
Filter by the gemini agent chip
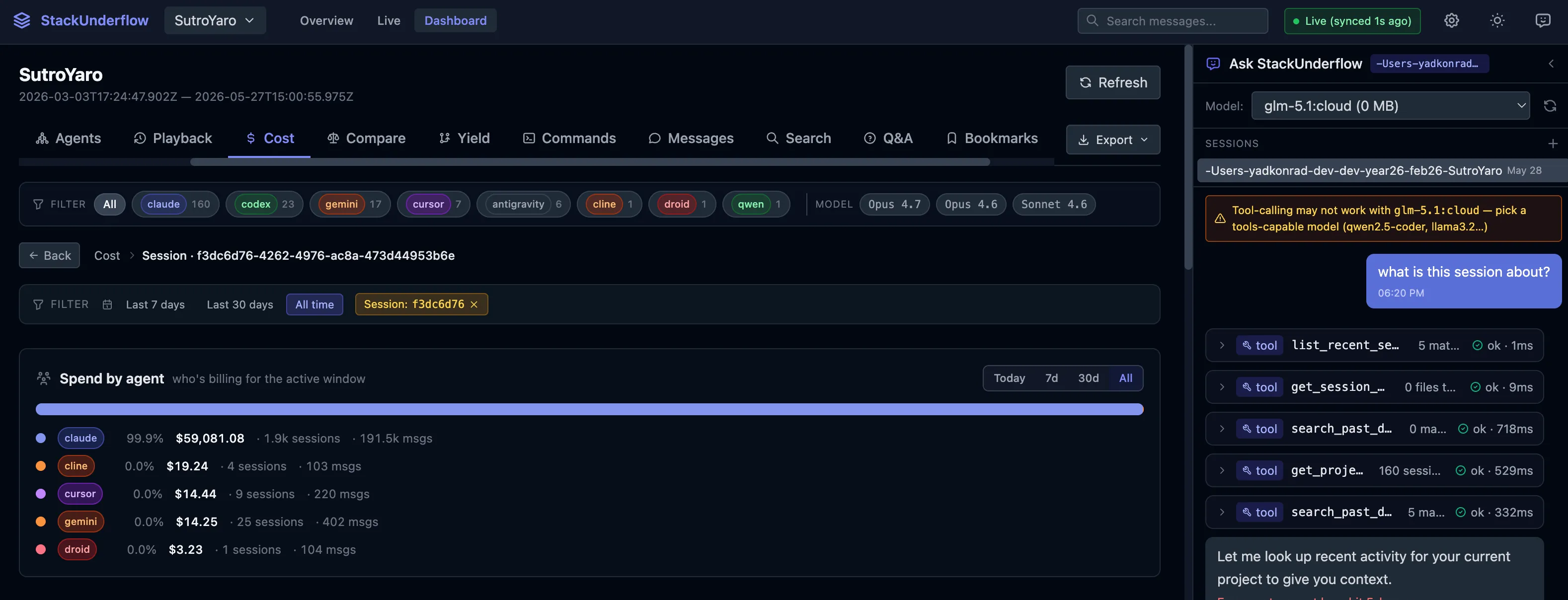click(x=350, y=205)
